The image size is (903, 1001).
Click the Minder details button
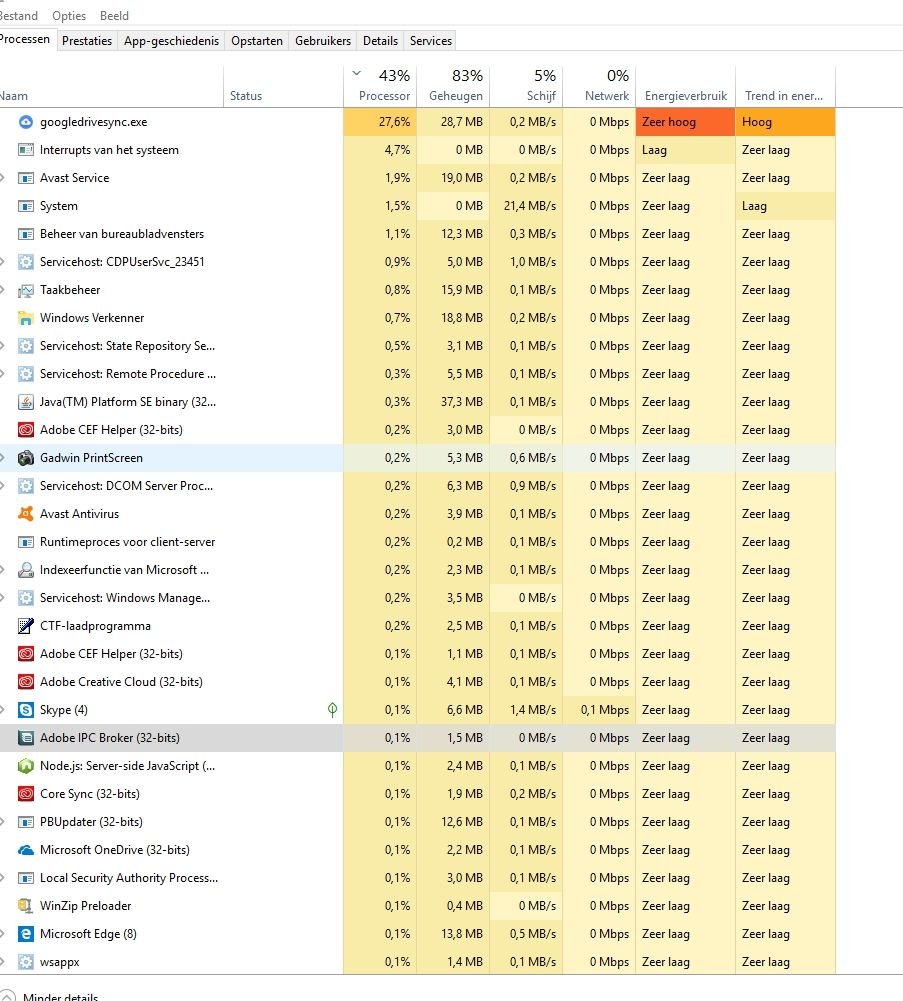point(50,997)
